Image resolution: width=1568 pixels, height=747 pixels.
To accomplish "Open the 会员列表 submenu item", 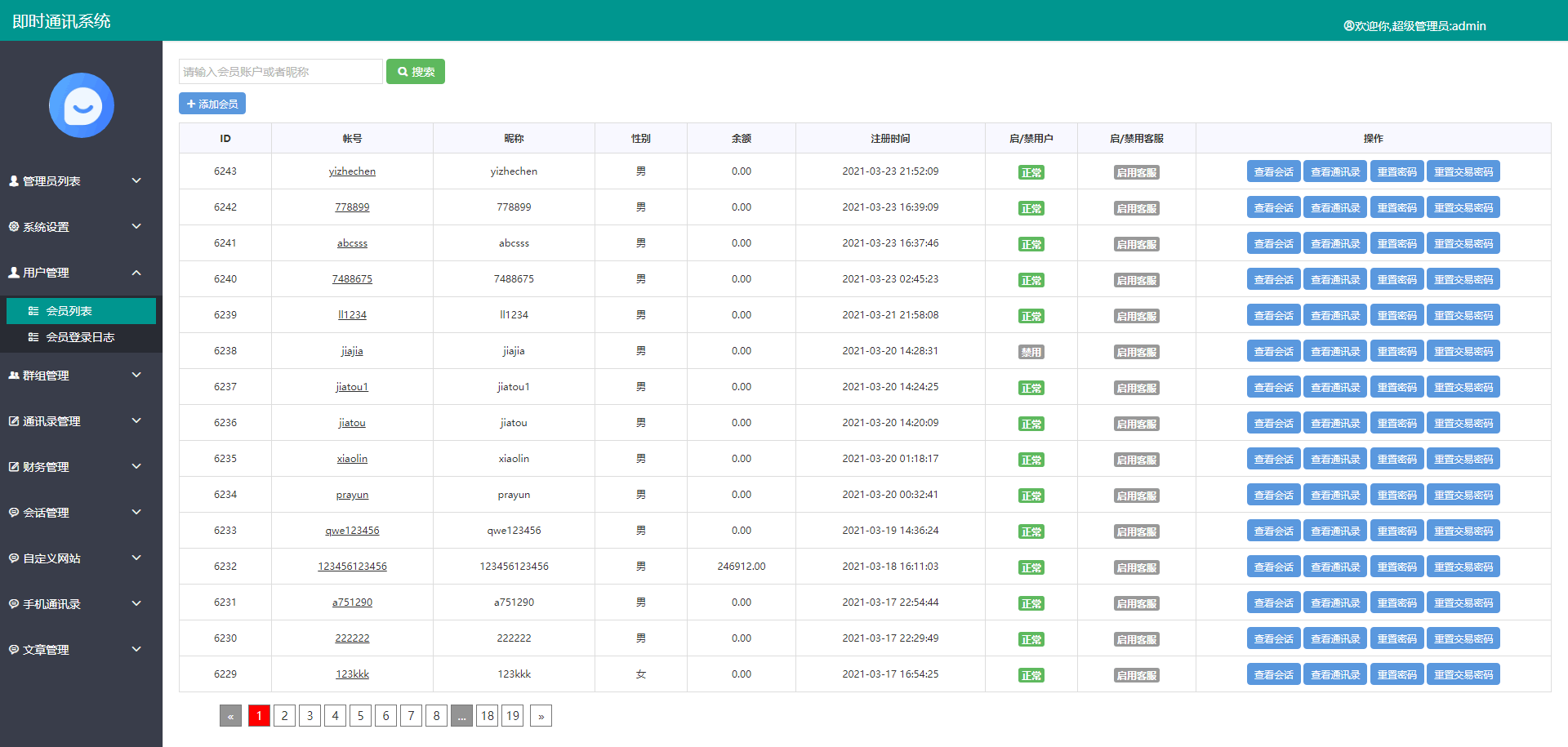I will [x=69, y=311].
